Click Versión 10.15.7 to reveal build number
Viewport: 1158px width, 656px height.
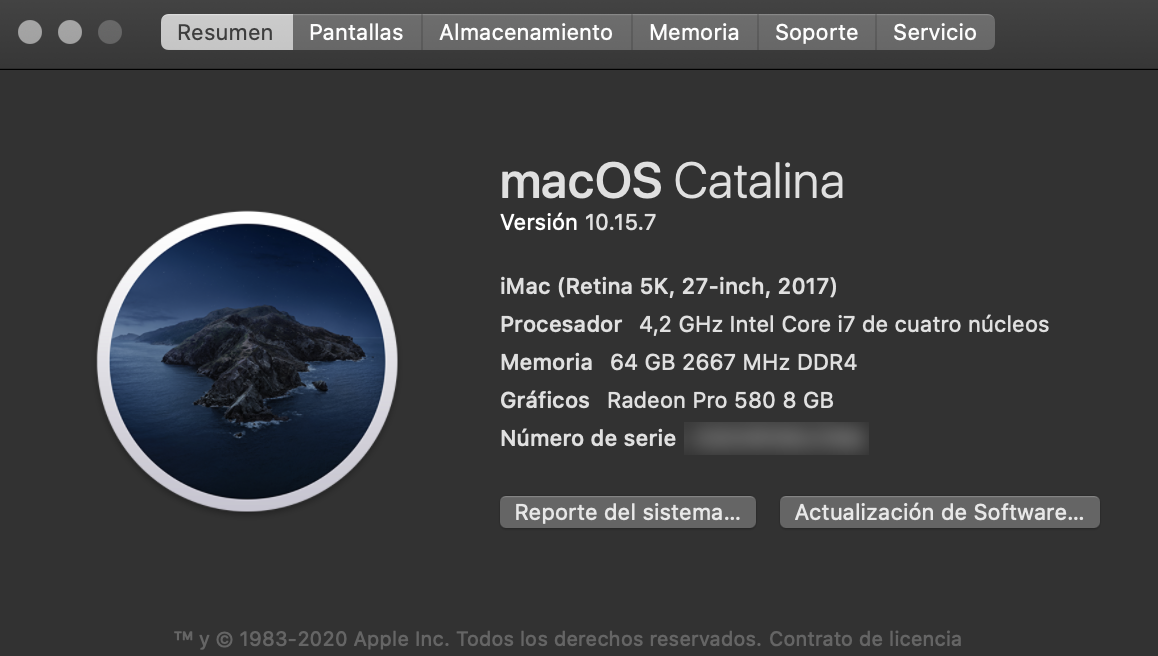tap(572, 222)
